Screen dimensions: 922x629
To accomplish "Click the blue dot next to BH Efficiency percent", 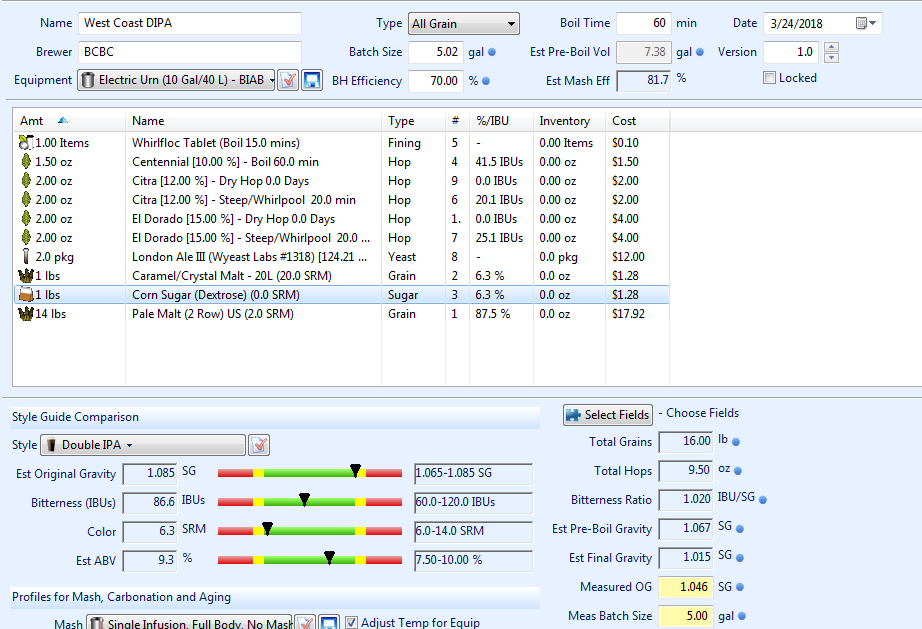I will click(486, 81).
